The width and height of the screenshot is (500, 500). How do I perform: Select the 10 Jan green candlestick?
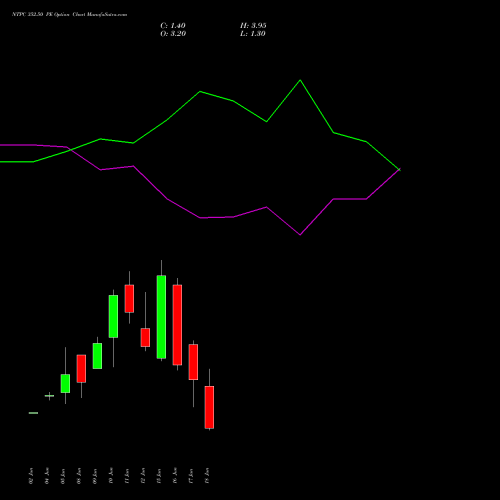click(113, 316)
